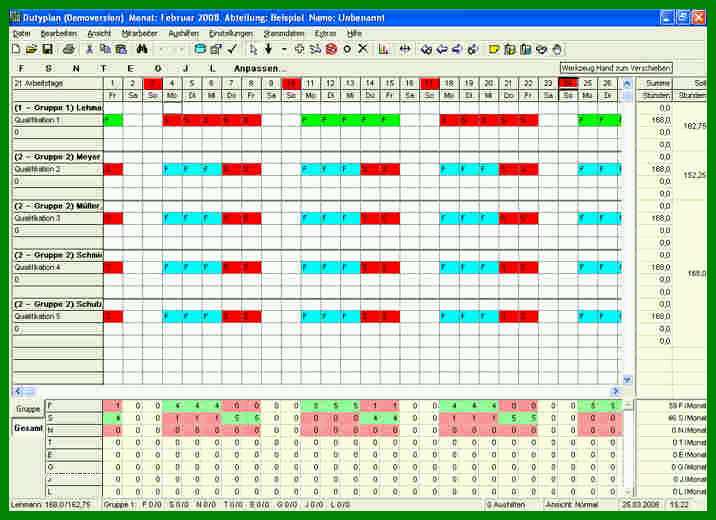Print the duty plan with the printer icon
The image size is (716, 520).
[69, 49]
